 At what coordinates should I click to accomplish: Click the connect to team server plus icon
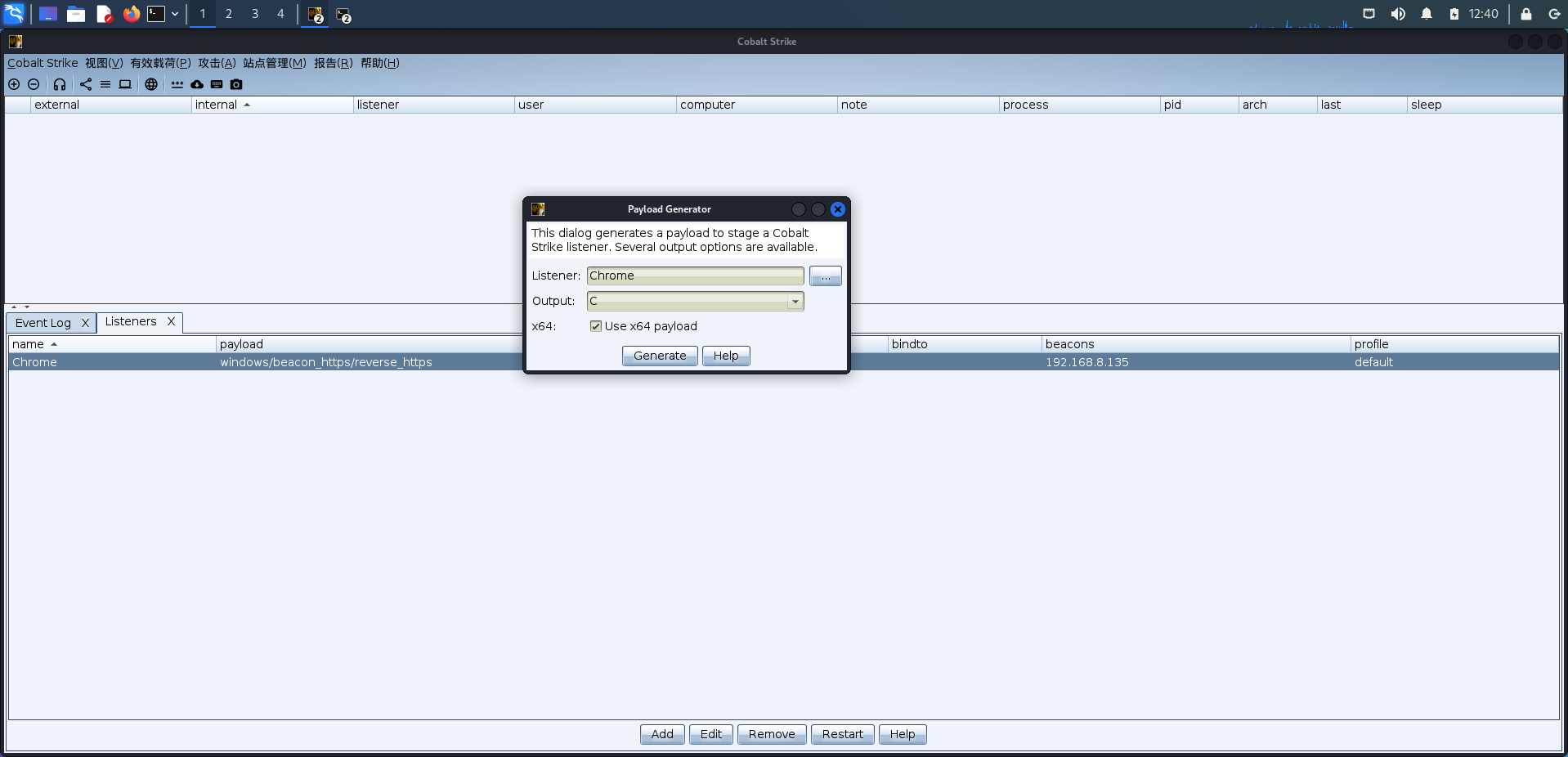14,84
